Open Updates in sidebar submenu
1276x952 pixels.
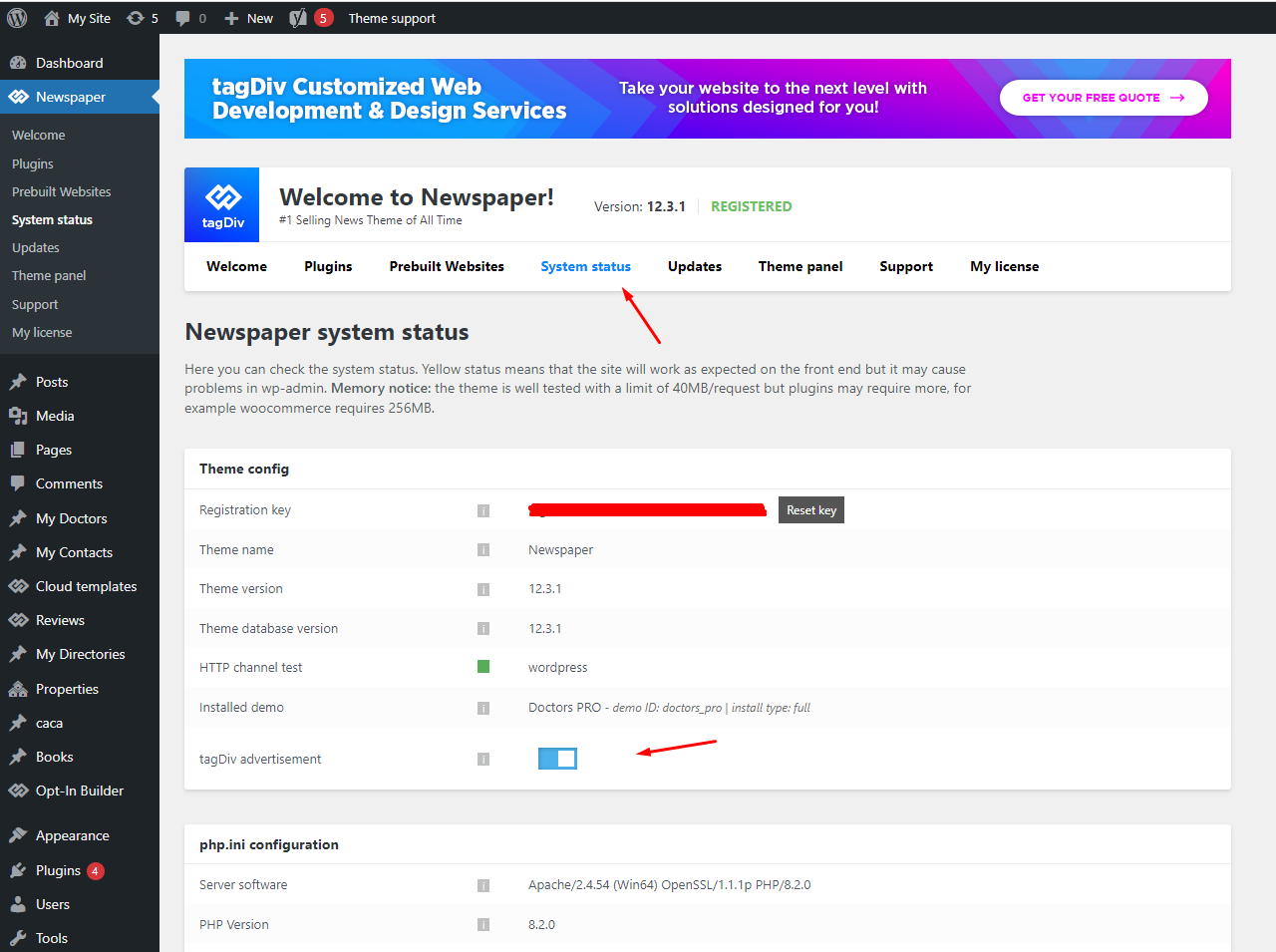(36, 247)
